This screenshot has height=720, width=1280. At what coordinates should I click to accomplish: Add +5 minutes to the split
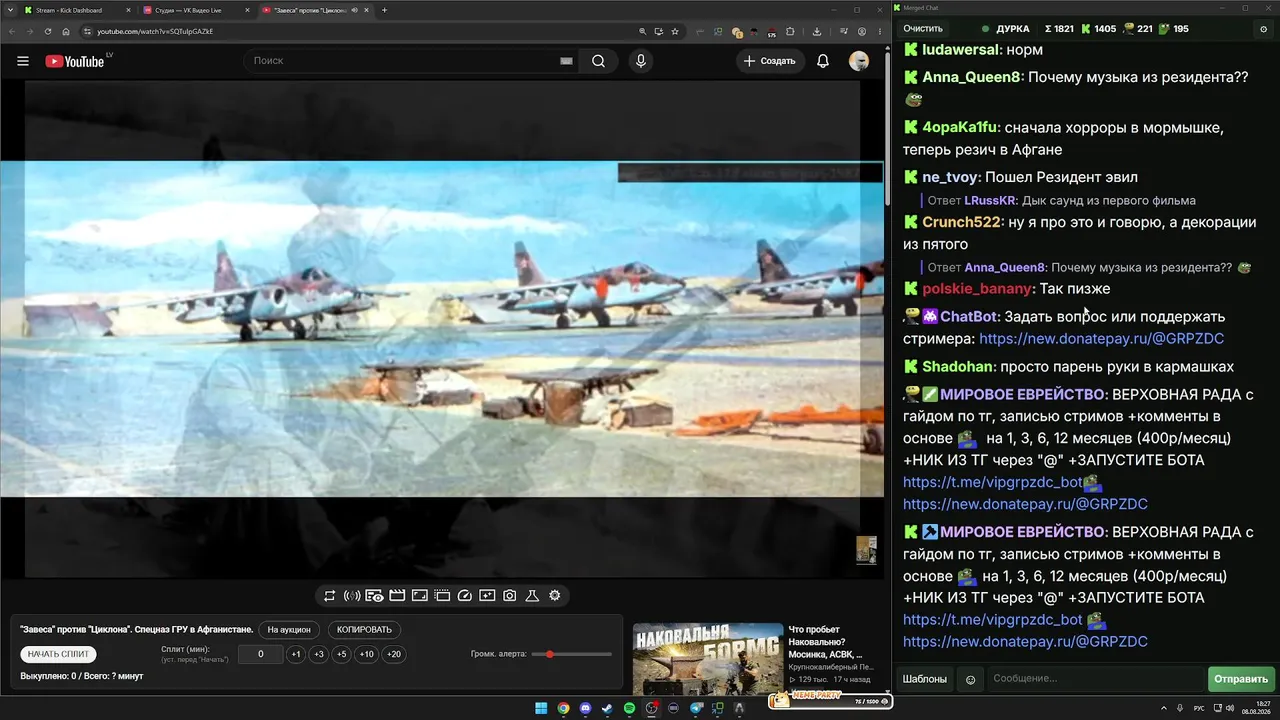[342, 654]
